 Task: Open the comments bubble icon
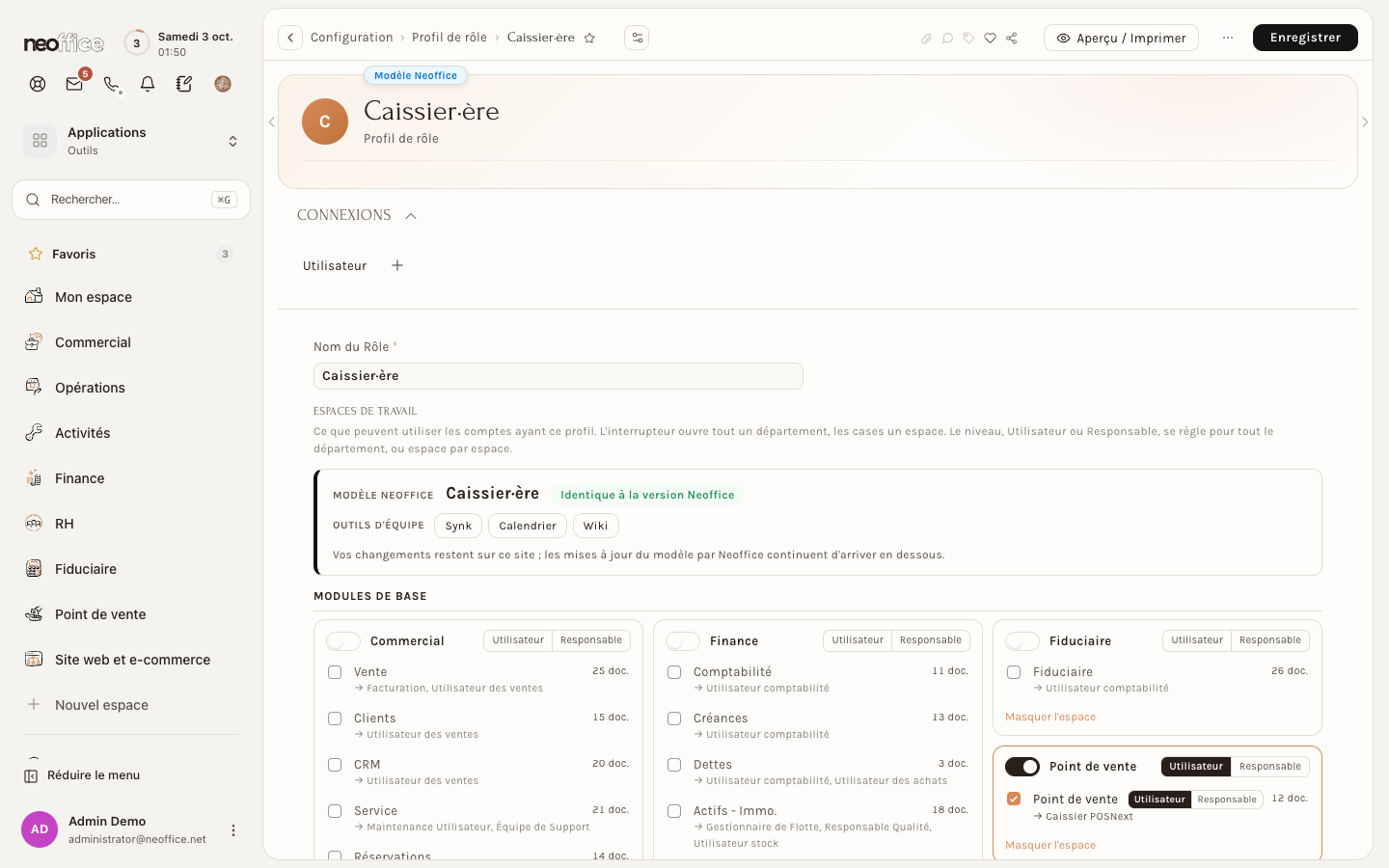coord(947,39)
